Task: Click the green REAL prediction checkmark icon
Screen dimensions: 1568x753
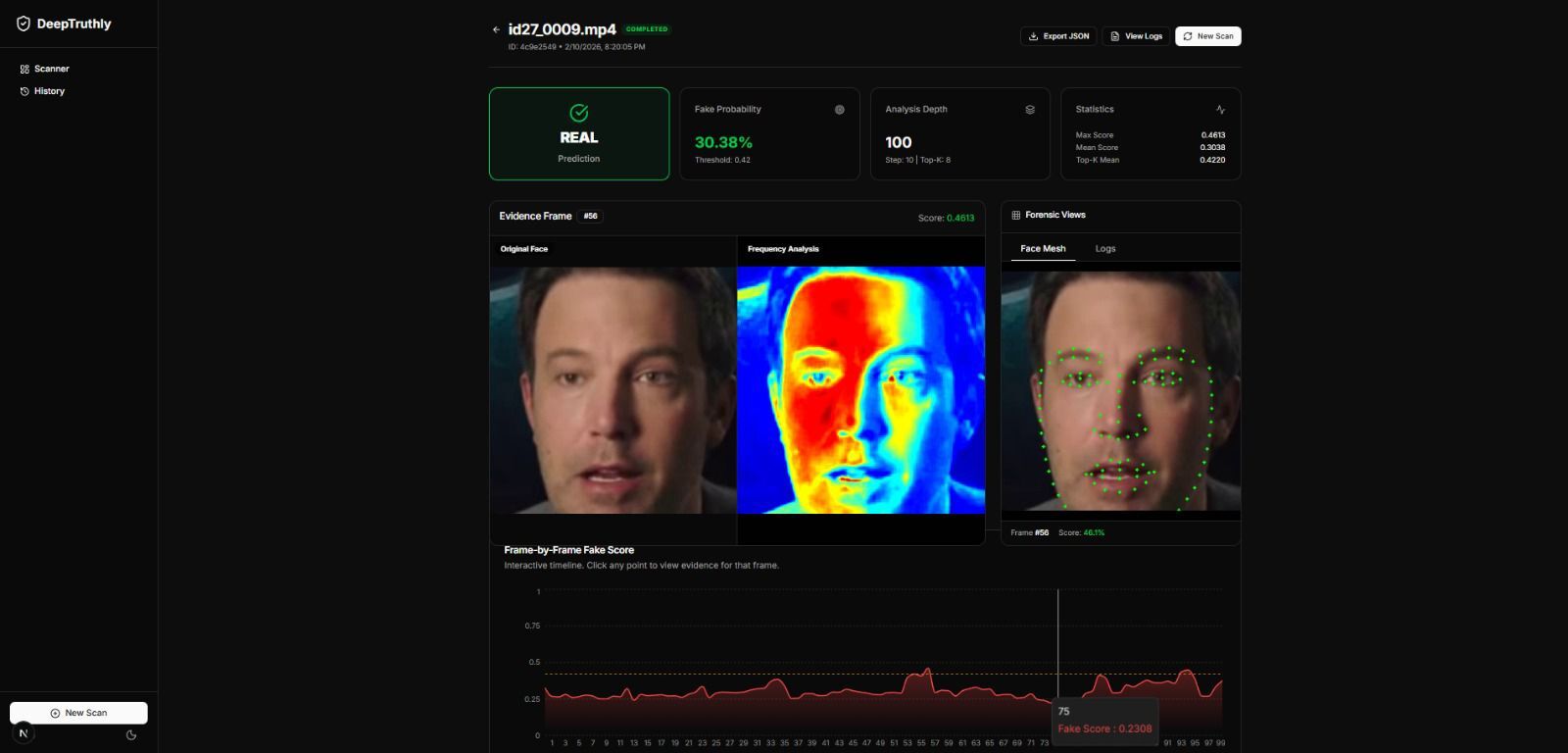Action: tap(579, 113)
